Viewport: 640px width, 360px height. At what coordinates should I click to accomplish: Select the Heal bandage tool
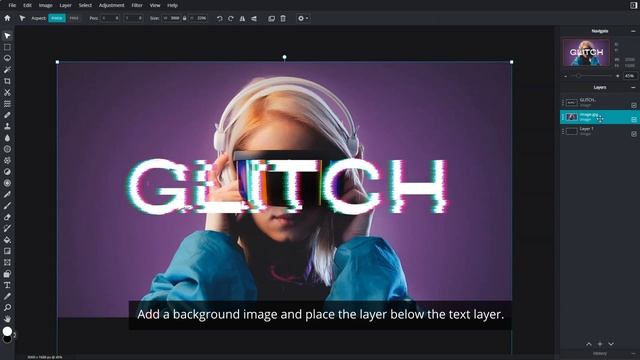coord(7,115)
